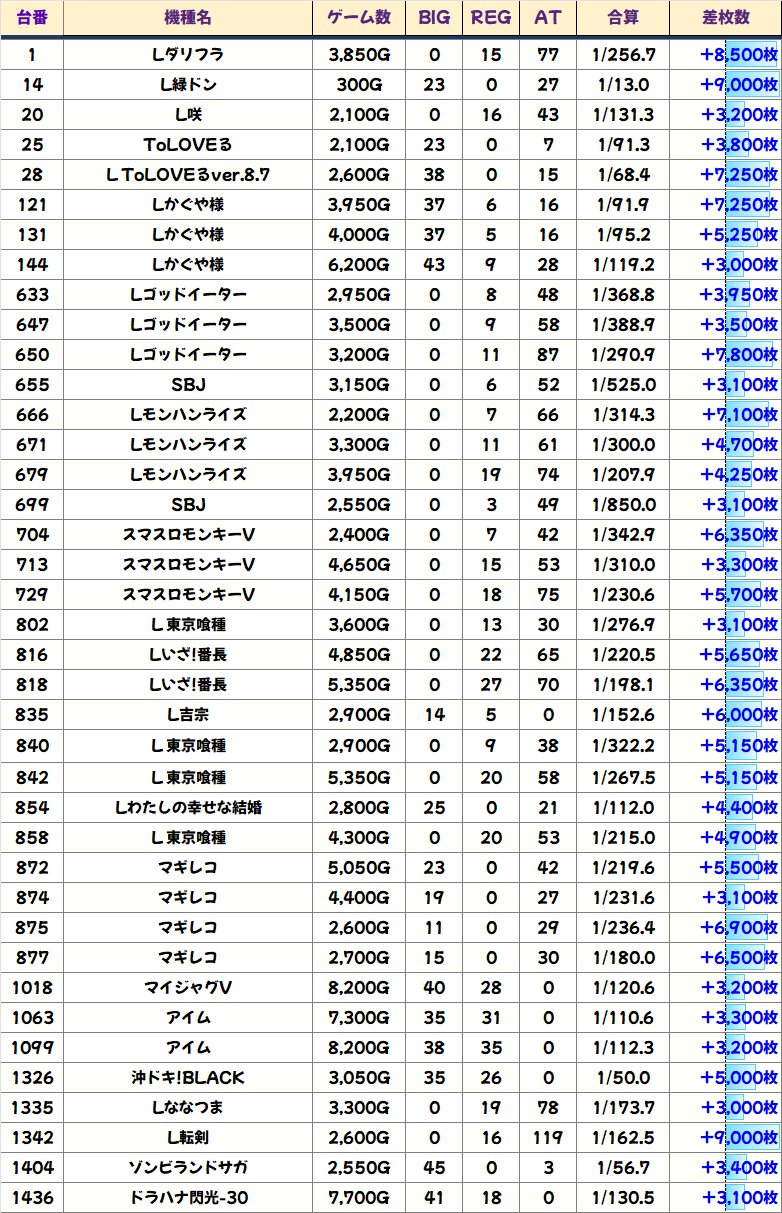Click the +7,100枚 value

point(739,415)
